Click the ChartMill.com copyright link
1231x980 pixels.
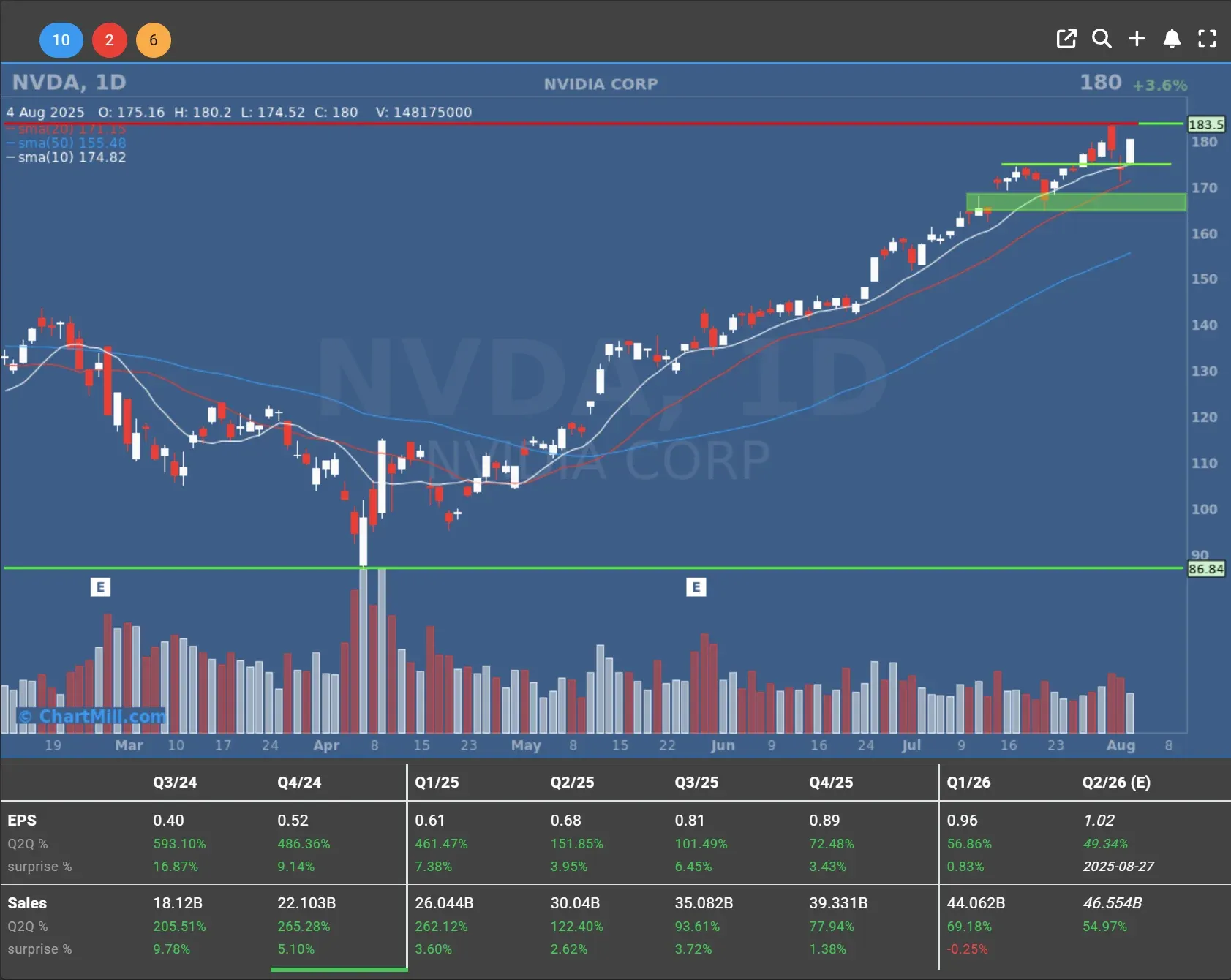92,716
